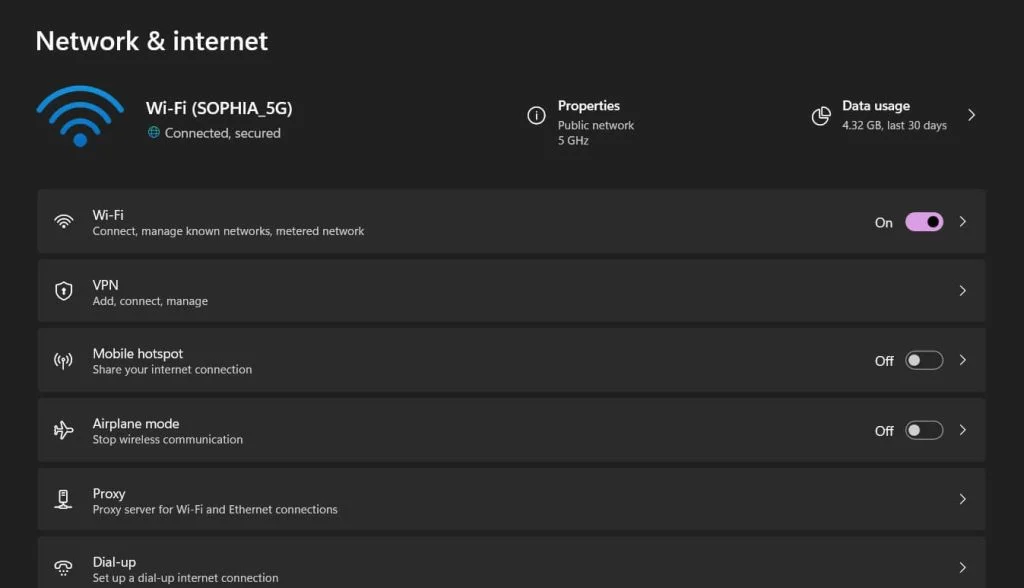Click the Data usage pie chart icon

coord(821,116)
